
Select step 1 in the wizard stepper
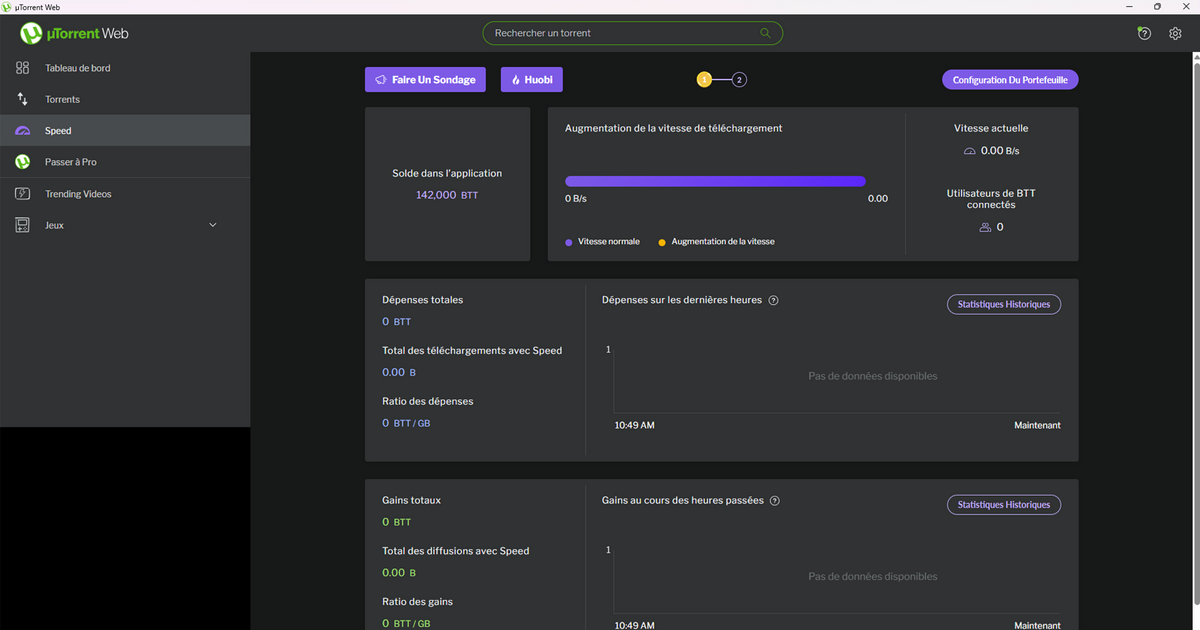pyautogui.click(x=704, y=79)
